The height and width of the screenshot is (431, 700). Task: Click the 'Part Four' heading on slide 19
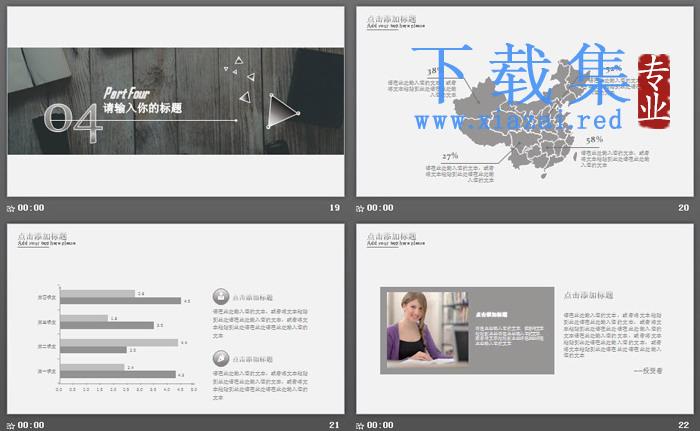[x=127, y=93]
